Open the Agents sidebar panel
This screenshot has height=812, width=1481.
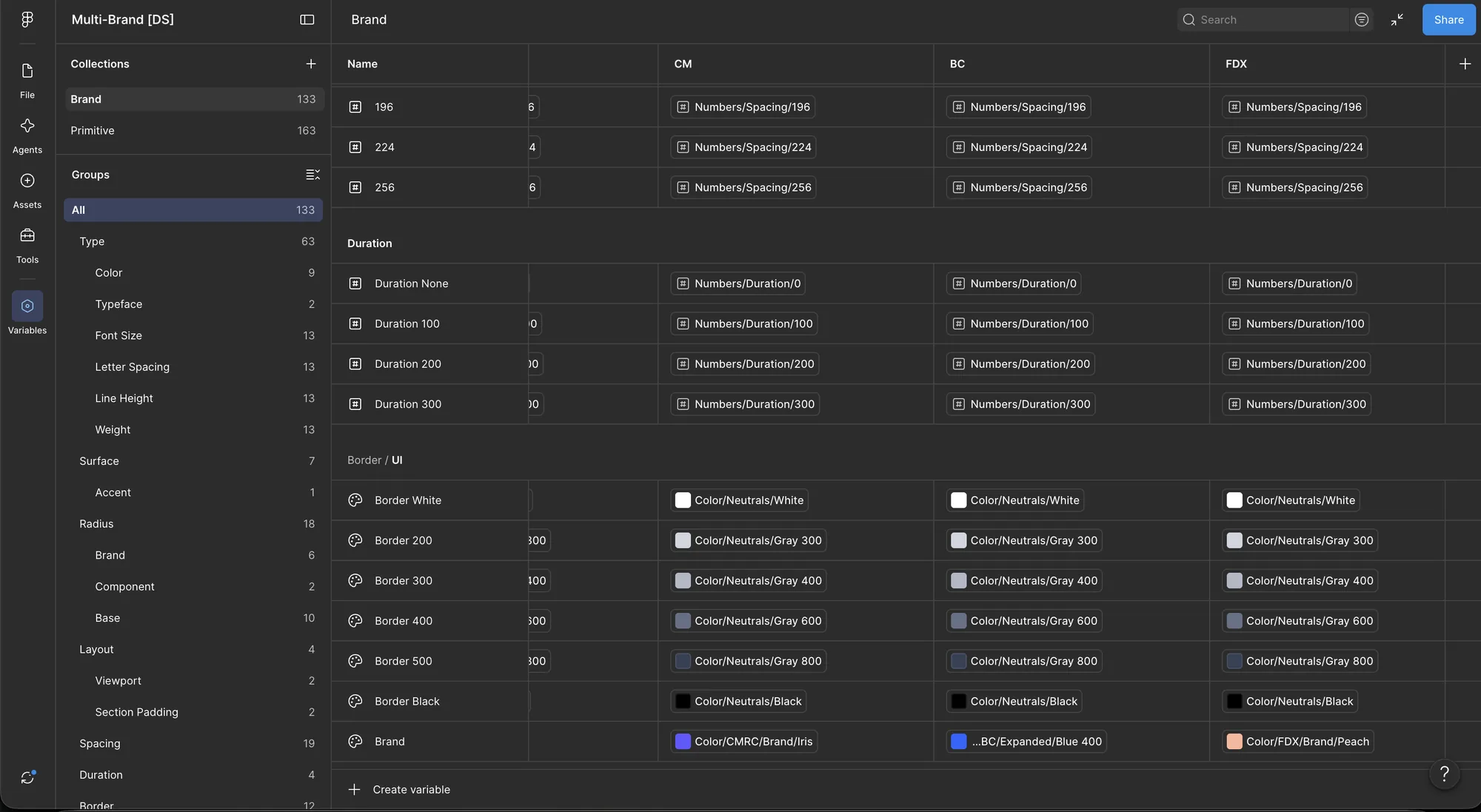pyautogui.click(x=27, y=135)
